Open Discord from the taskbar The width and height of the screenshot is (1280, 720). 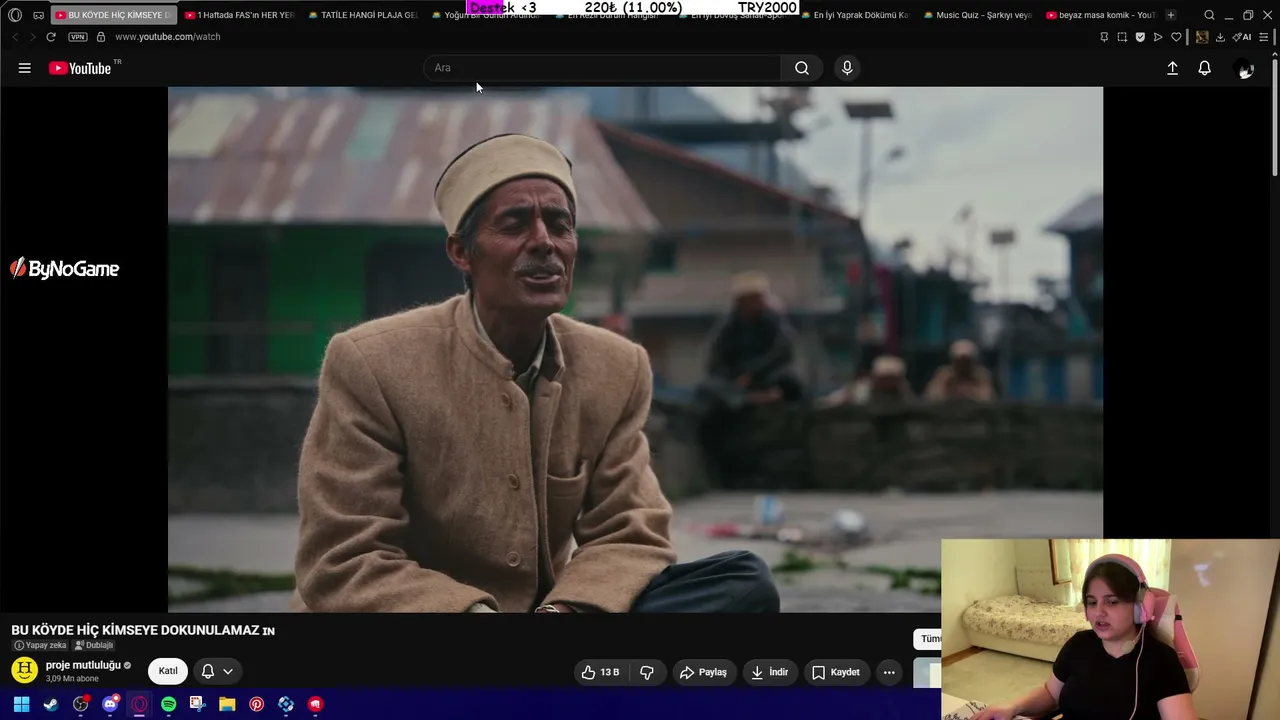point(110,704)
